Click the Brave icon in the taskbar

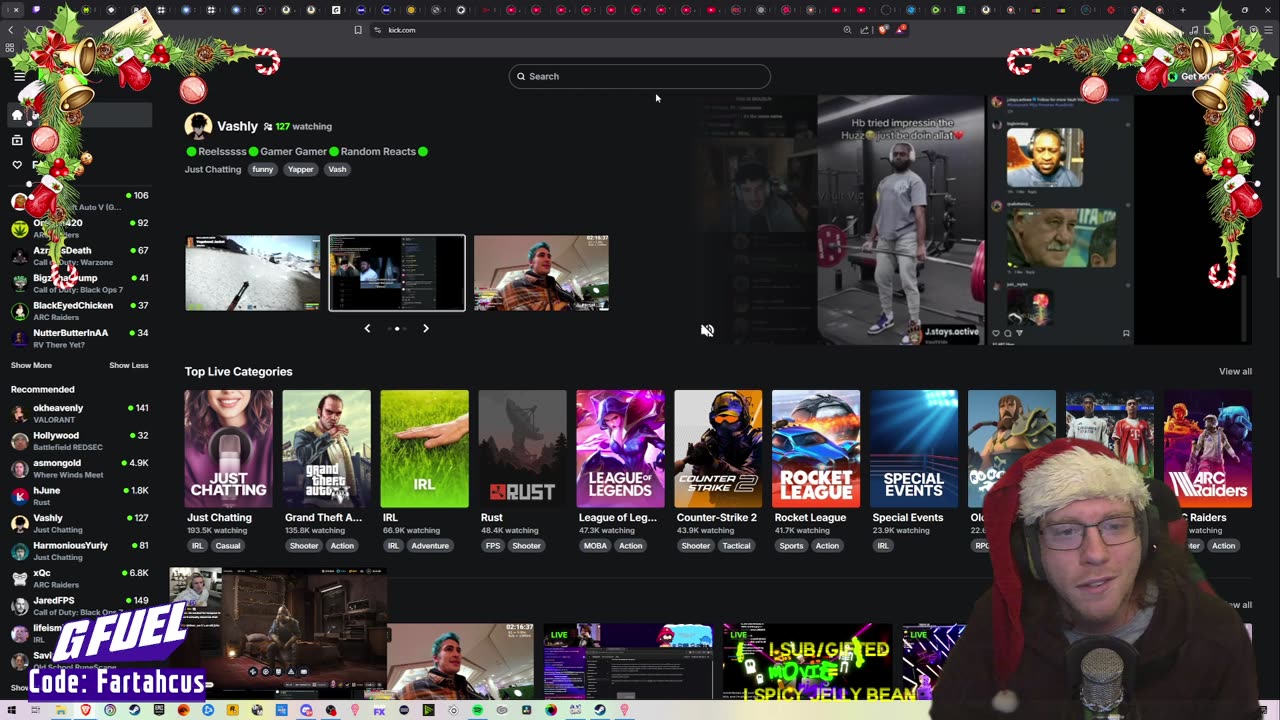pyautogui.click(x=85, y=710)
